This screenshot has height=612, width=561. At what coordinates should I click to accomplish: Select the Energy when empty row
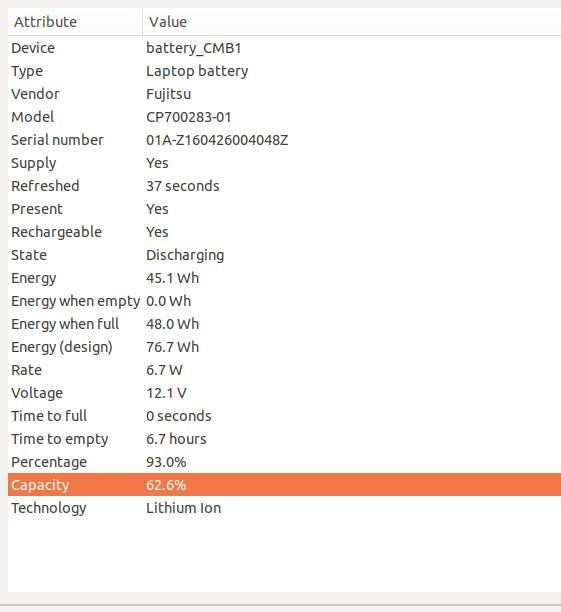[284, 301]
